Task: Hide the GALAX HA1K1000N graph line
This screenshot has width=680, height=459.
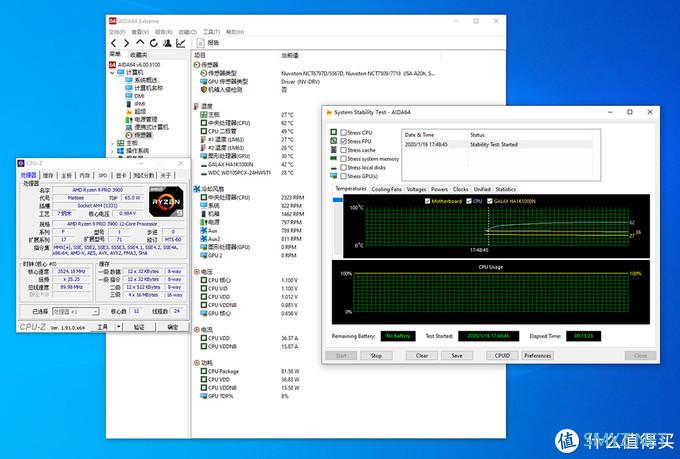Action: pos(490,201)
